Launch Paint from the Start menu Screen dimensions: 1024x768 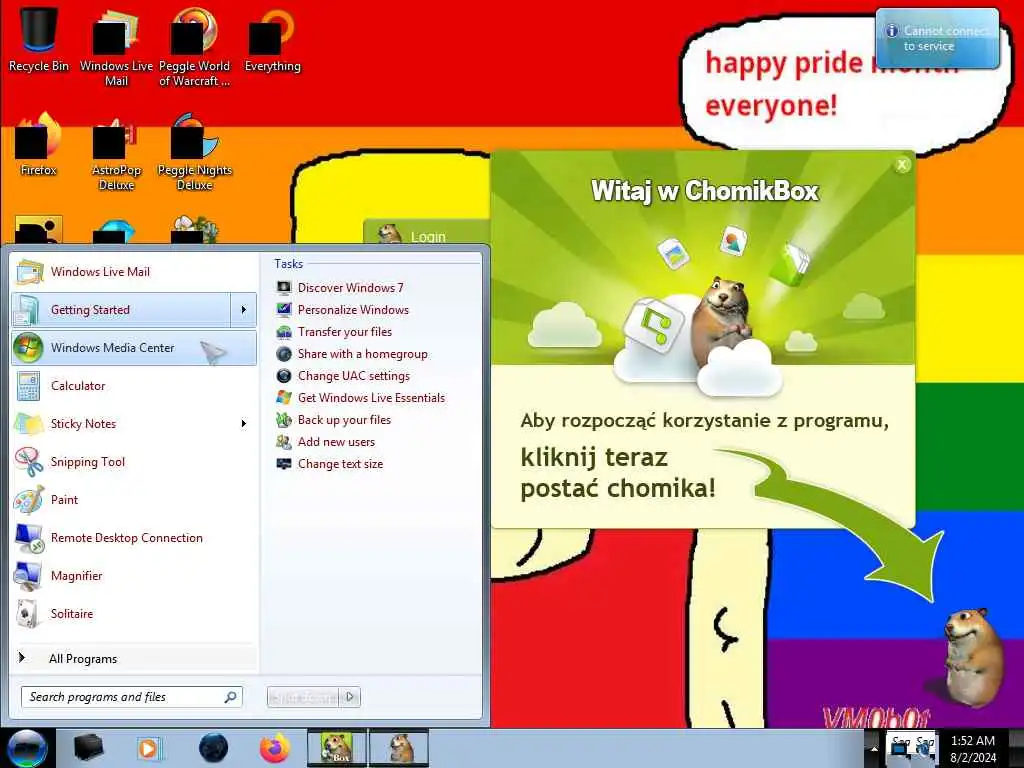coord(134,500)
